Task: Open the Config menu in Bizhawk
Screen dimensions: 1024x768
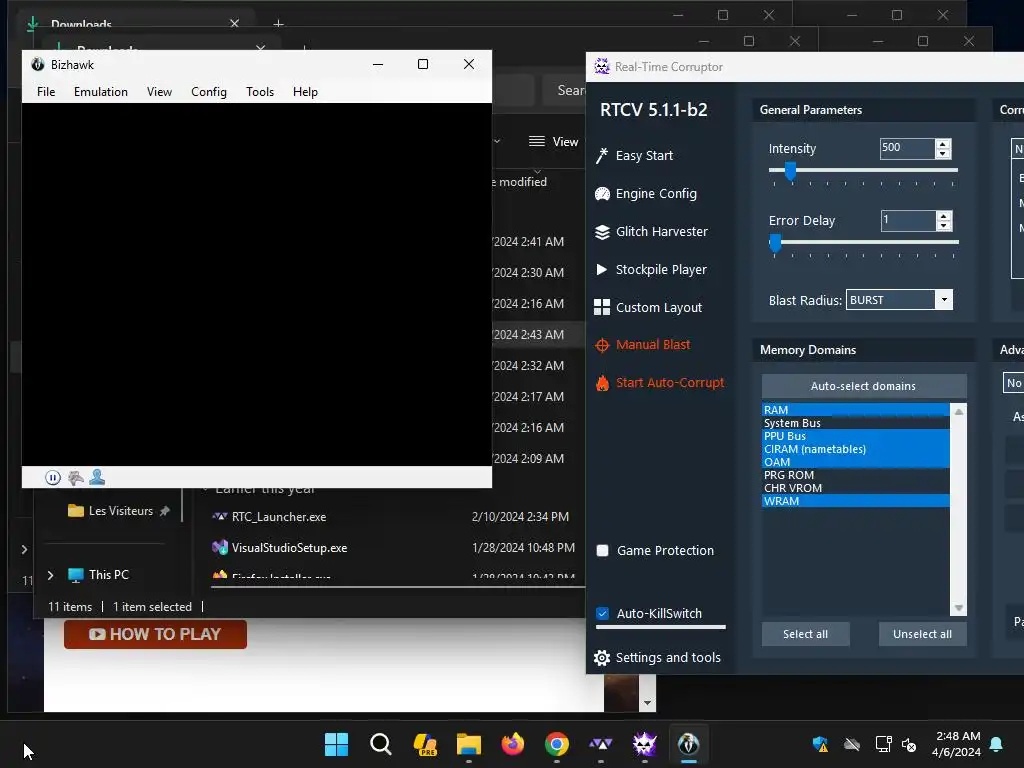Action: click(209, 91)
